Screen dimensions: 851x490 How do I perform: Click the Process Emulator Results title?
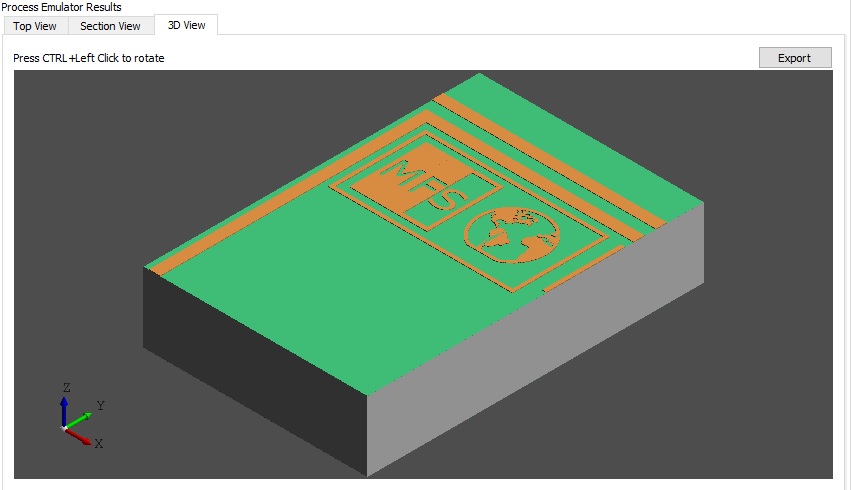[61, 7]
